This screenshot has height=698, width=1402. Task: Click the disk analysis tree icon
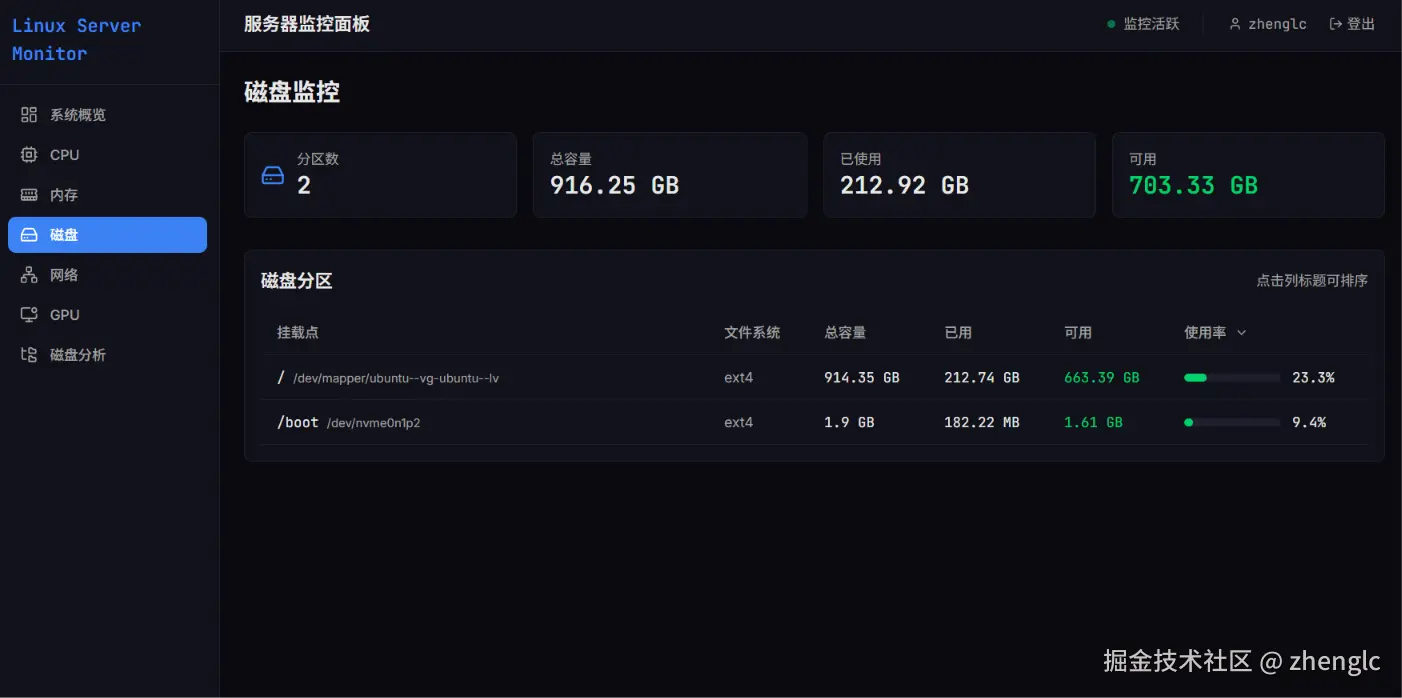[x=29, y=355]
